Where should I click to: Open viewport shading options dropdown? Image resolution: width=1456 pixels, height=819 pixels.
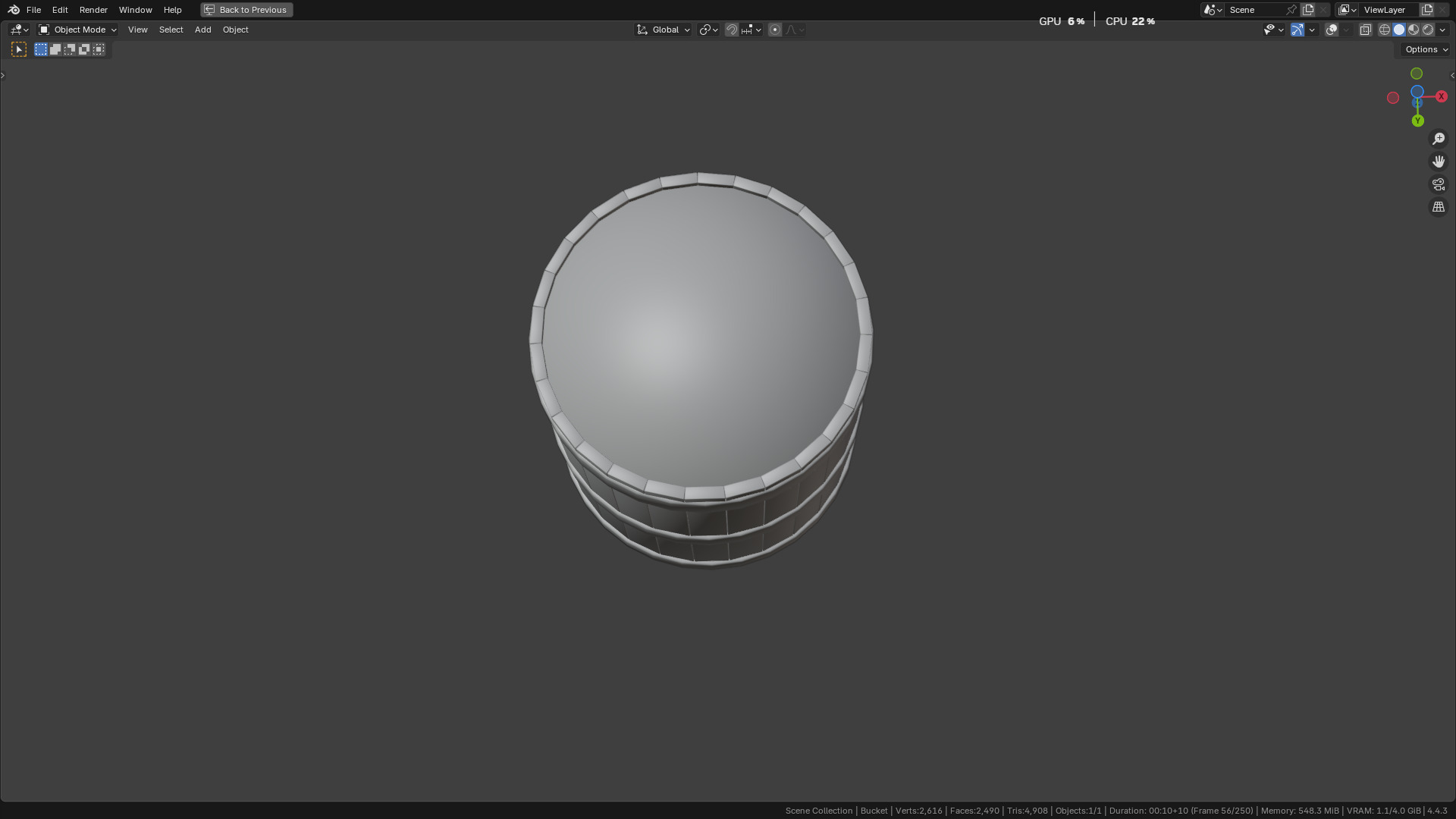1442,30
